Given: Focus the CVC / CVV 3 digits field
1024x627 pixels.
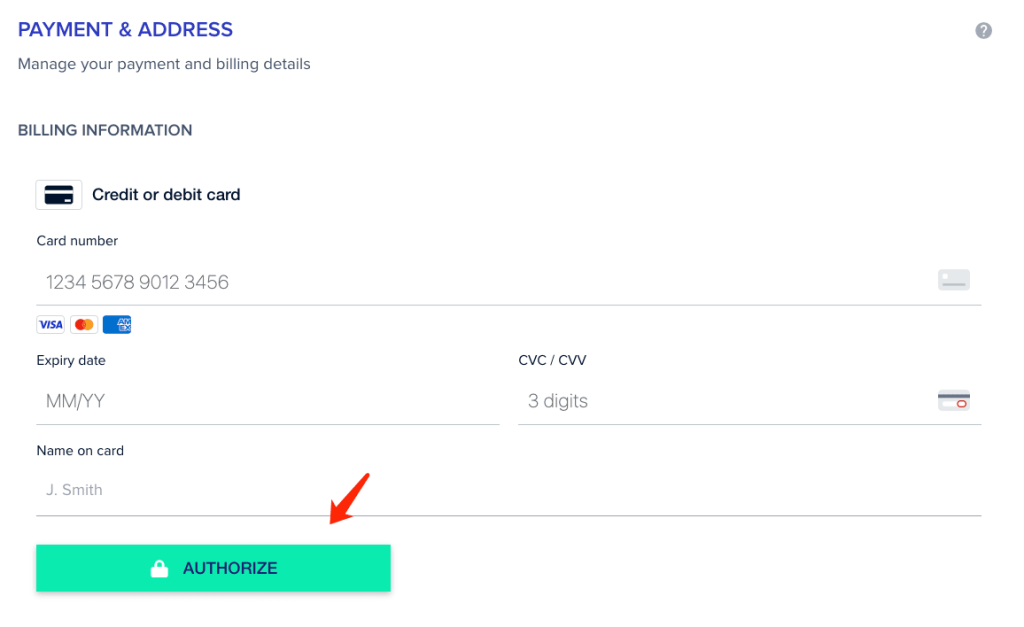Looking at the screenshot, I should 750,401.
